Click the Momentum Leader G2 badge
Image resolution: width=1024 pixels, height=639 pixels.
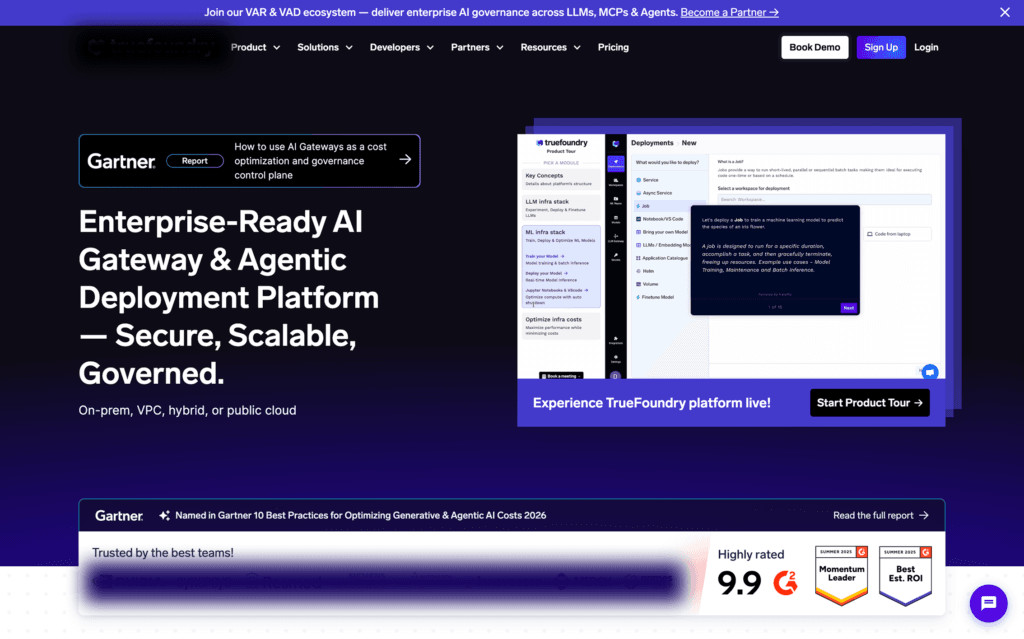pos(841,576)
